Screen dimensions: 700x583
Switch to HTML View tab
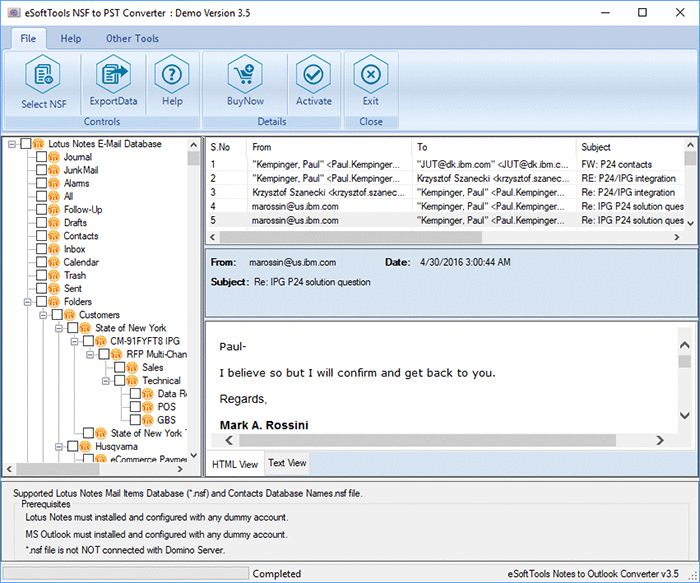point(235,464)
